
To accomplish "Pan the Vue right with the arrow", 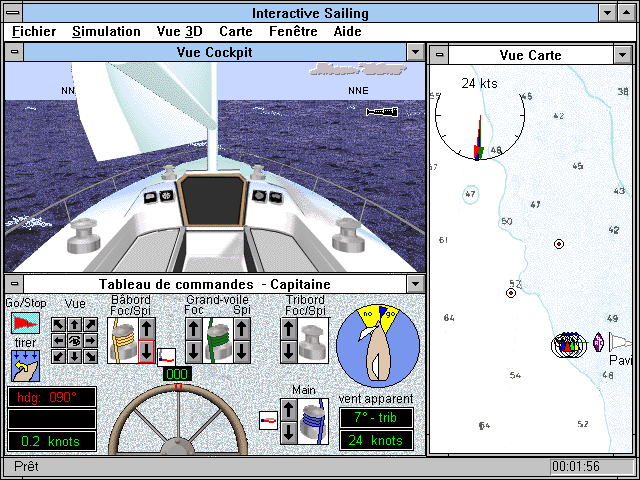I will click(91, 340).
